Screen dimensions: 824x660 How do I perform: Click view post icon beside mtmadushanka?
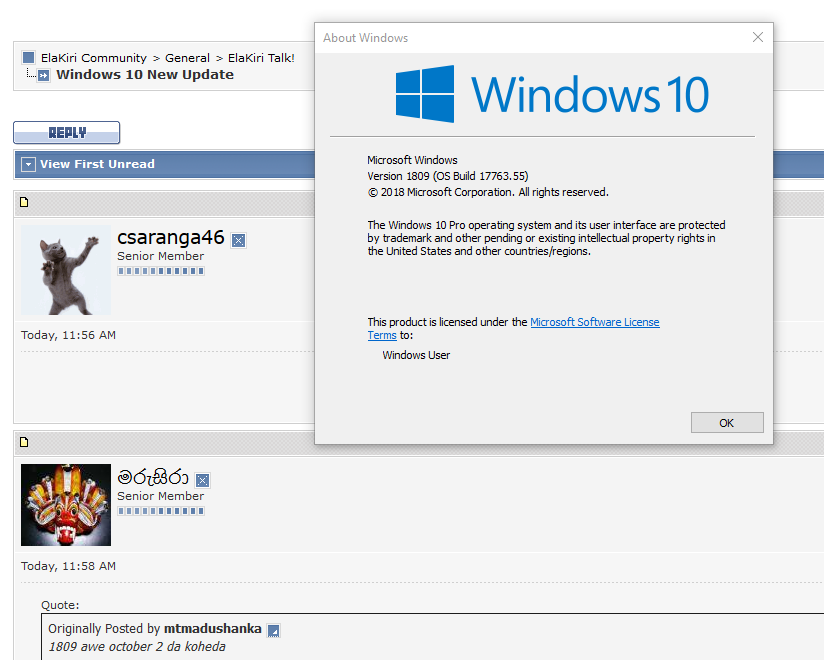point(273,630)
